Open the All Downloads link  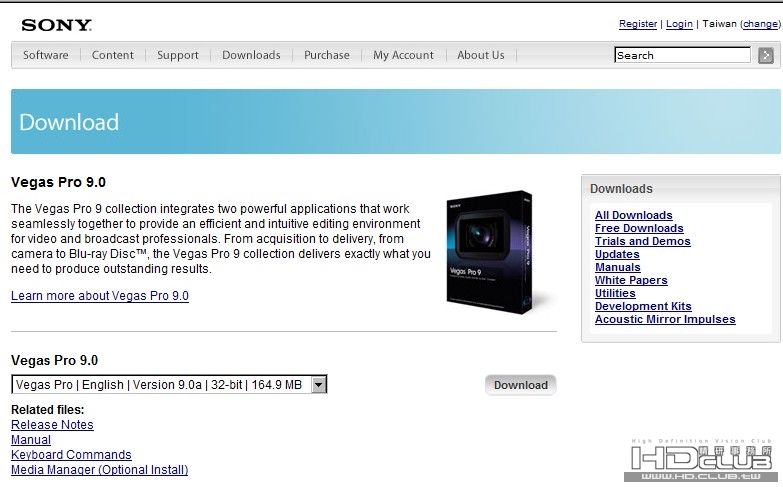(x=634, y=215)
